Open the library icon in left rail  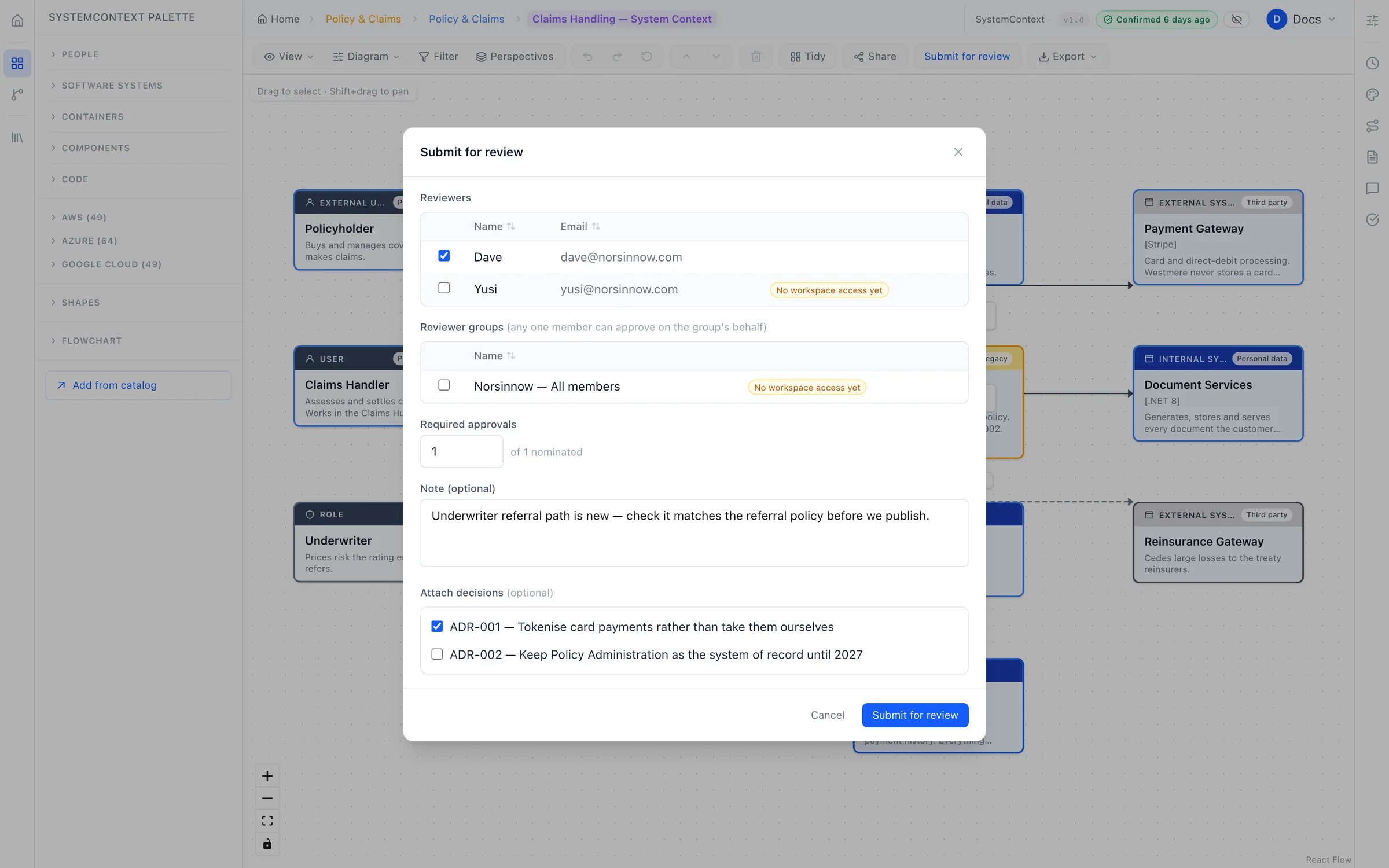point(17,137)
